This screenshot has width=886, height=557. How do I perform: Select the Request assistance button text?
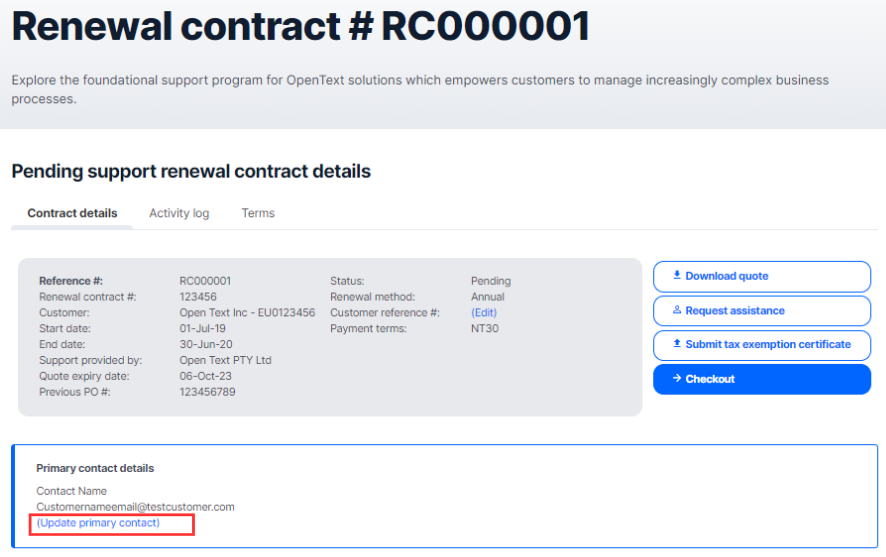point(735,310)
